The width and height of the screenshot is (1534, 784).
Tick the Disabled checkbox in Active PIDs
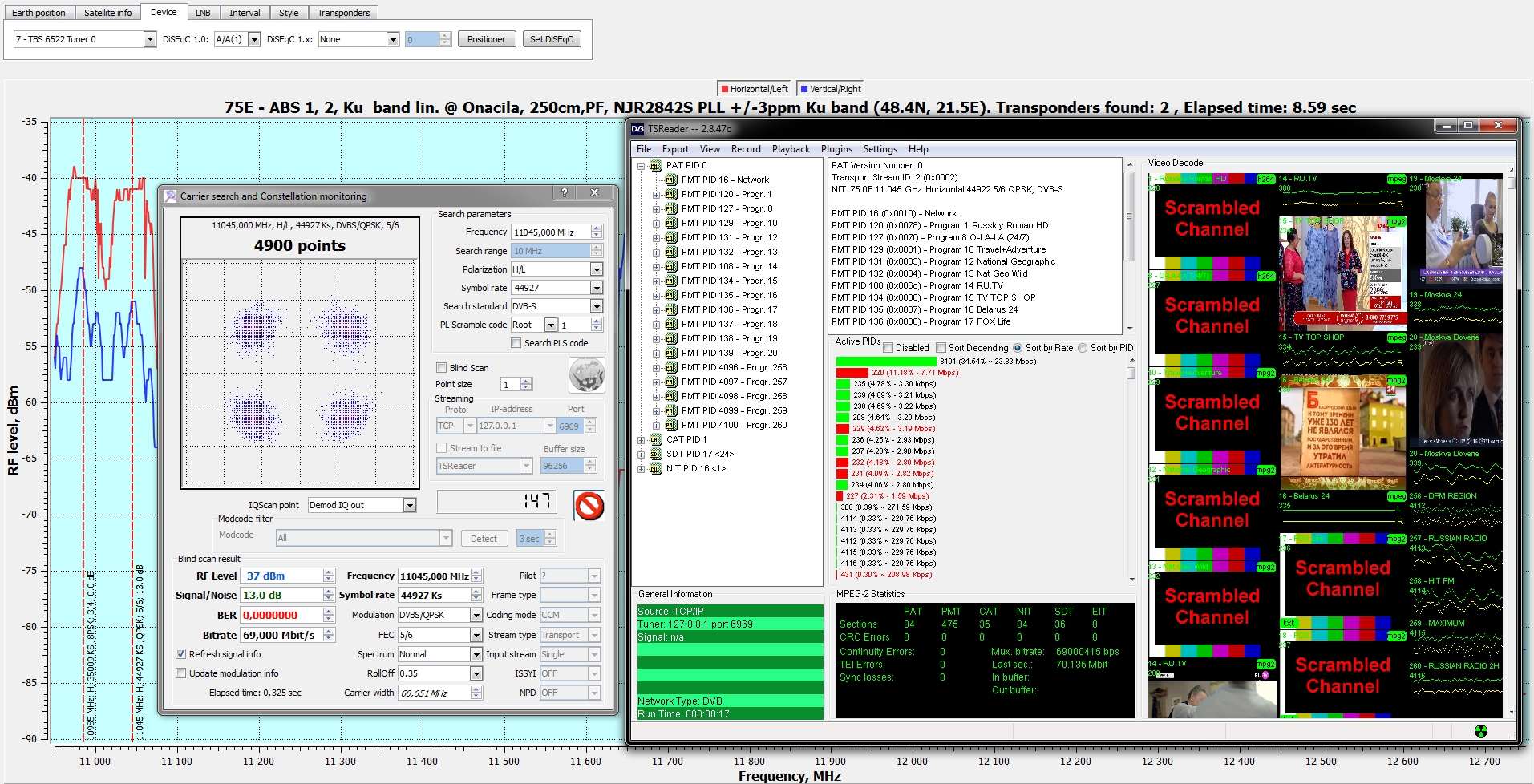pos(888,348)
